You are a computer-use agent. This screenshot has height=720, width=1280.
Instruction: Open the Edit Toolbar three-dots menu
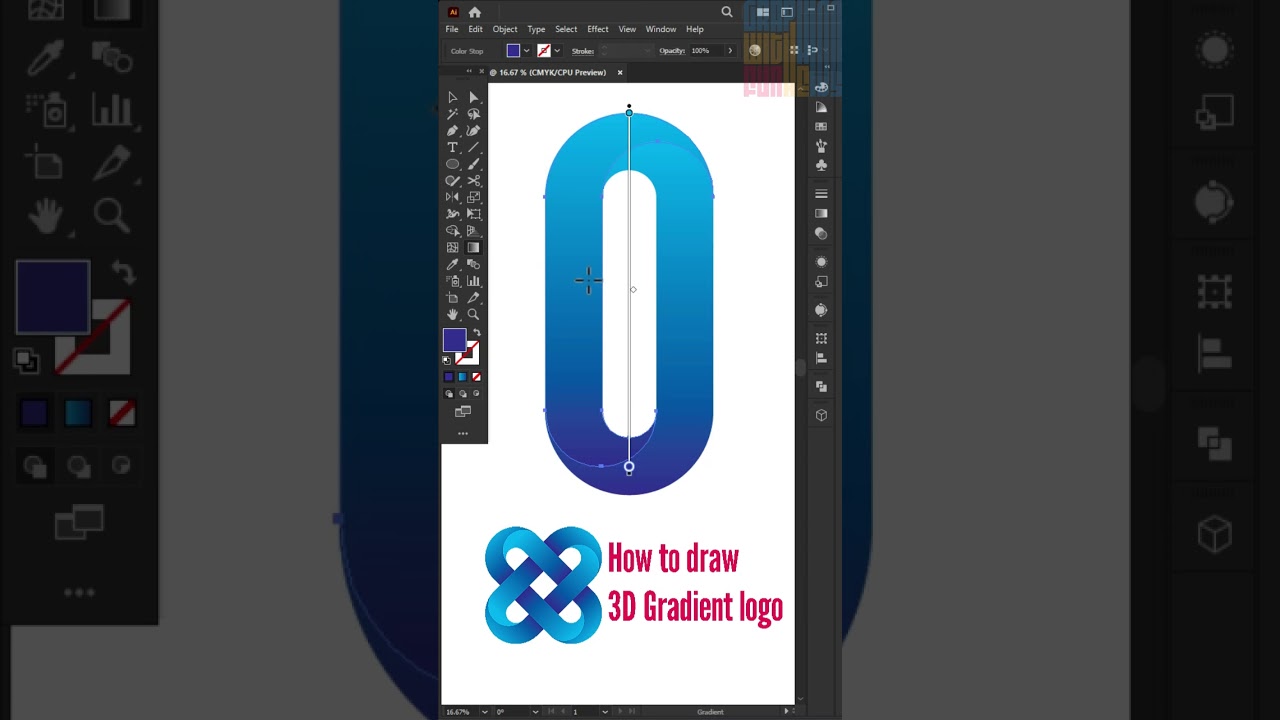point(462,434)
